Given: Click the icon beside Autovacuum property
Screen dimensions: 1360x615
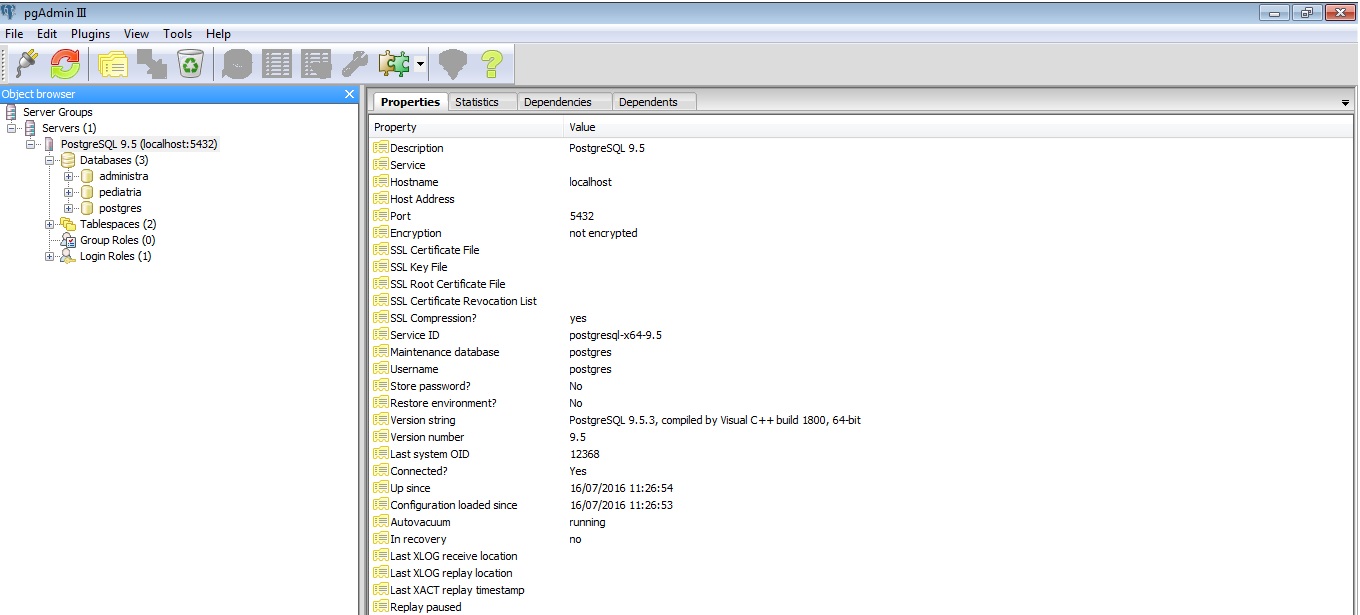Looking at the screenshot, I should click(x=380, y=522).
